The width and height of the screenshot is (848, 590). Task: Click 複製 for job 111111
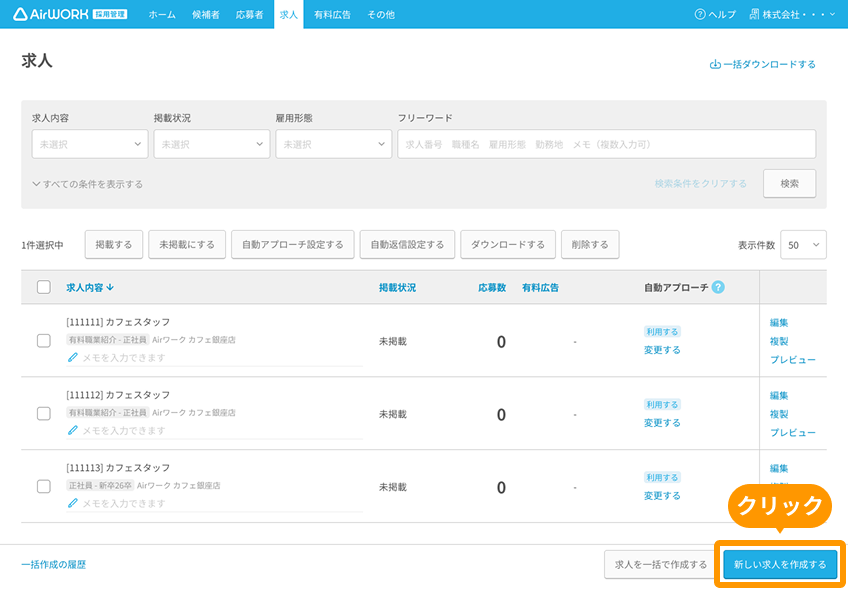coord(779,341)
